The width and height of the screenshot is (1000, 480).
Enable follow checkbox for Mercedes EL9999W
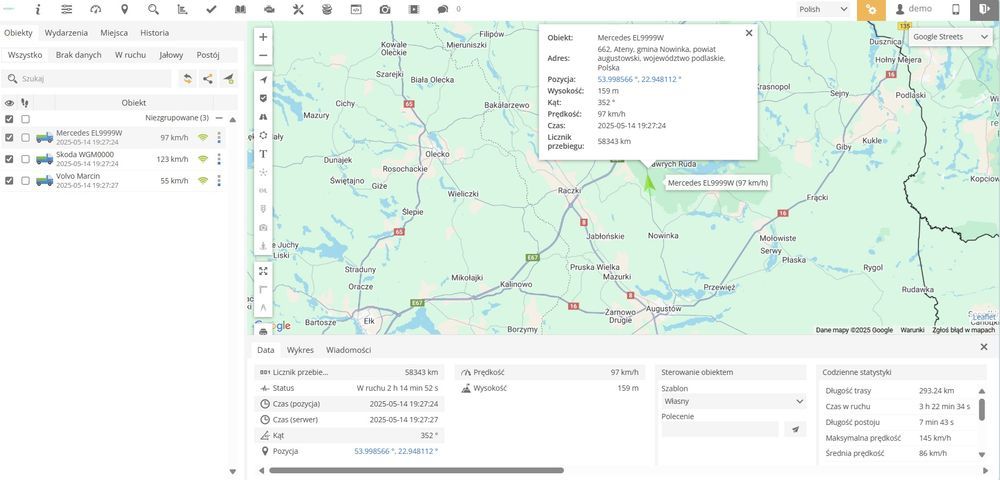[x=25, y=137]
